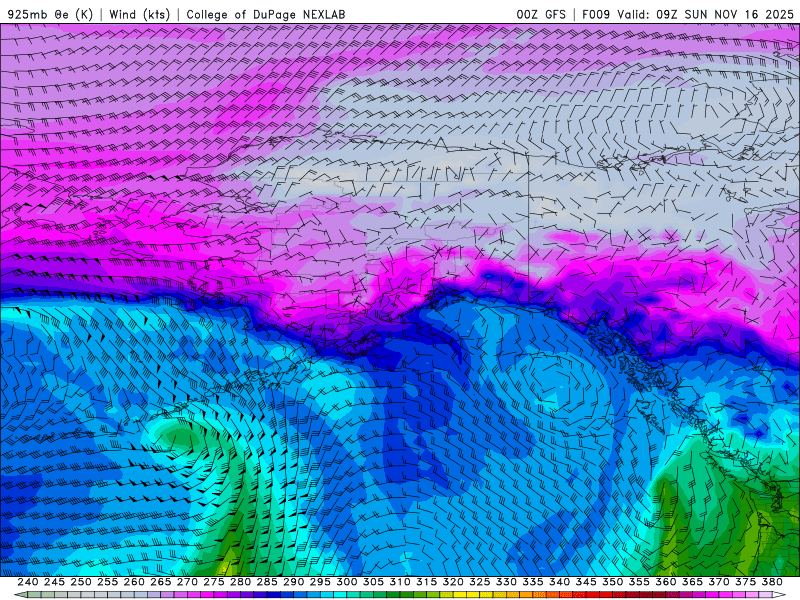Click the 300 colorbar label
800x600 pixels.
click(x=346, y=582)
